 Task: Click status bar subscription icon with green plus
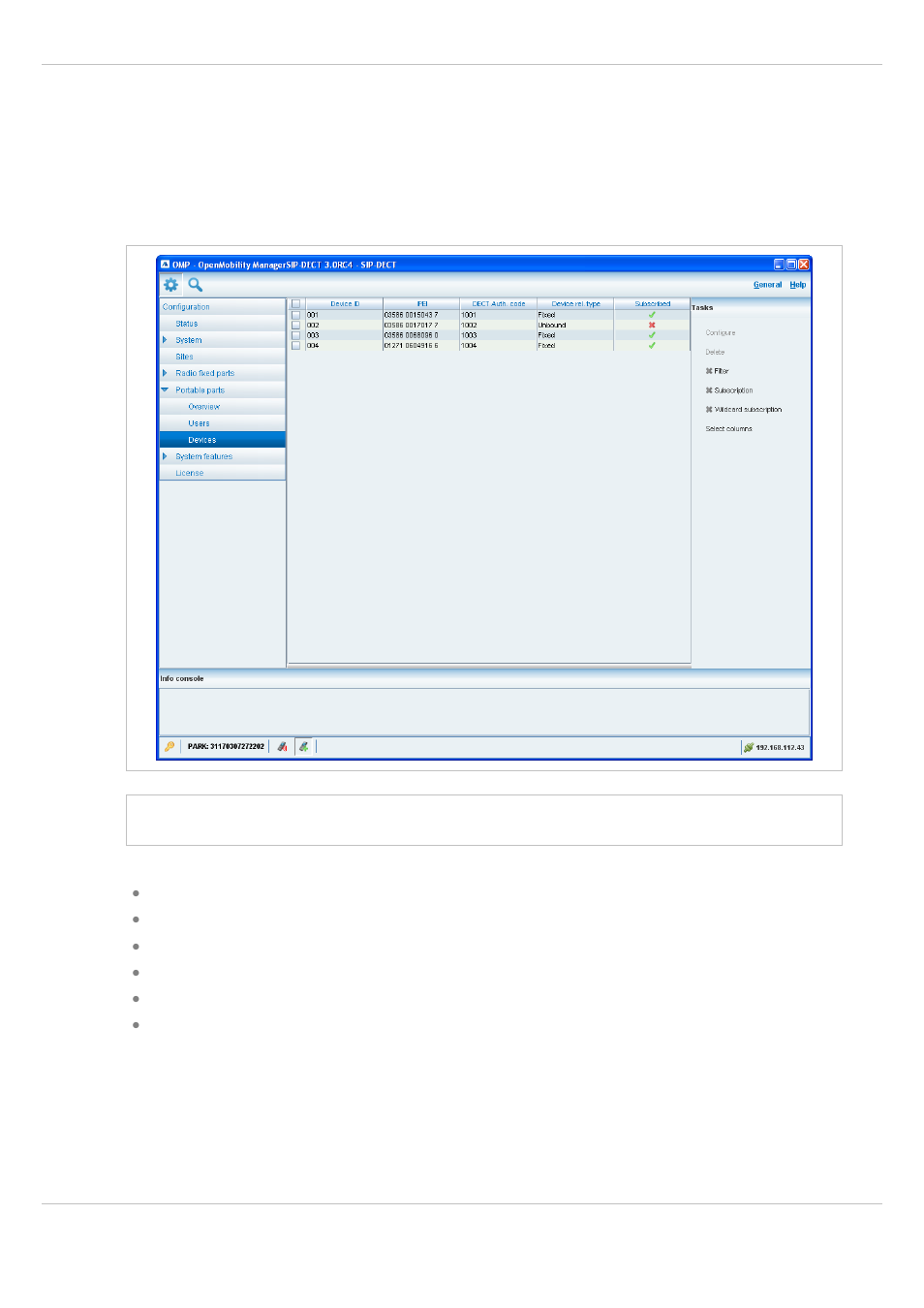[x=304, y=747]
